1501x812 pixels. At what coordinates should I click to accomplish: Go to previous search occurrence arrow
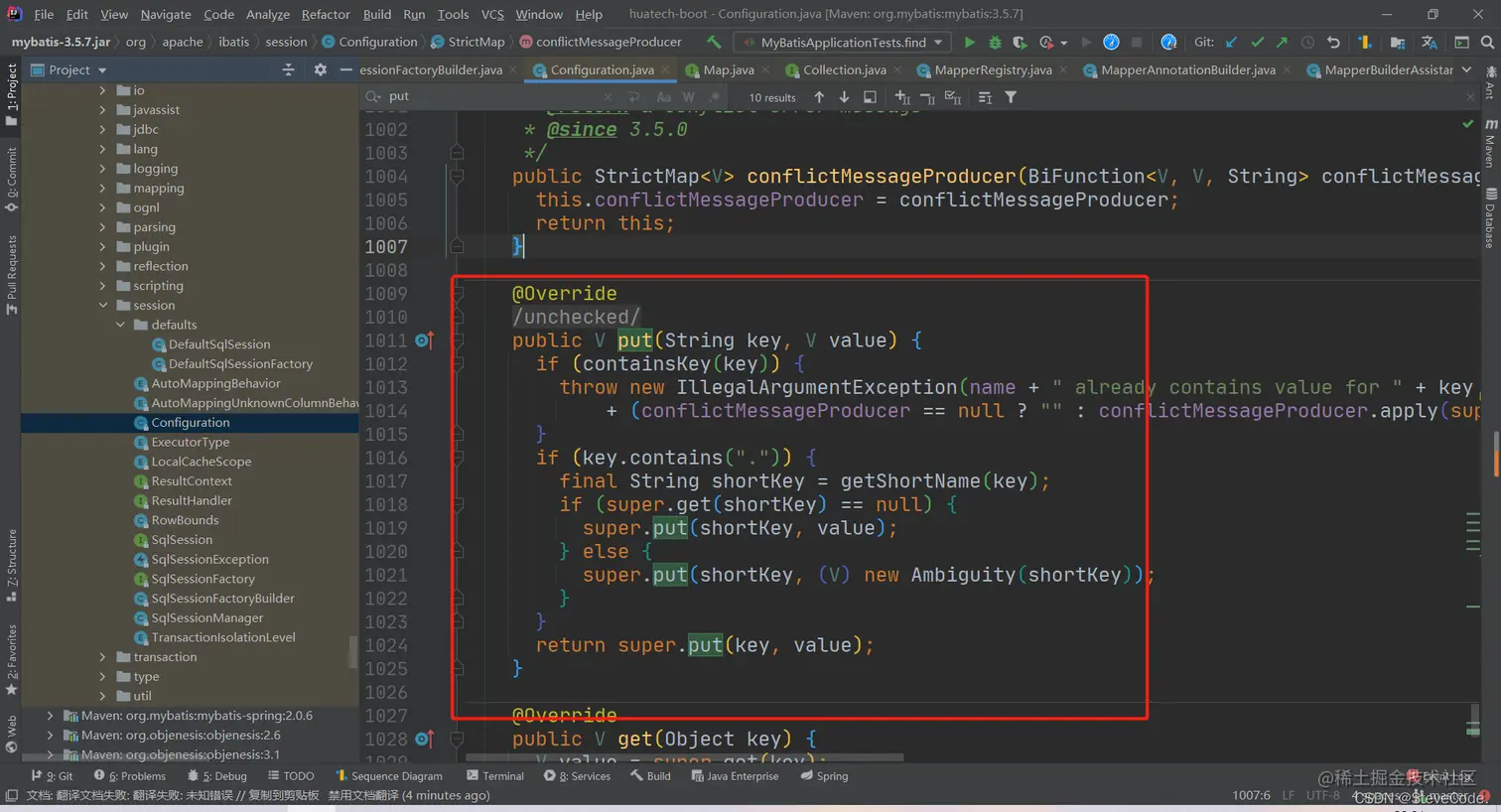819,97
